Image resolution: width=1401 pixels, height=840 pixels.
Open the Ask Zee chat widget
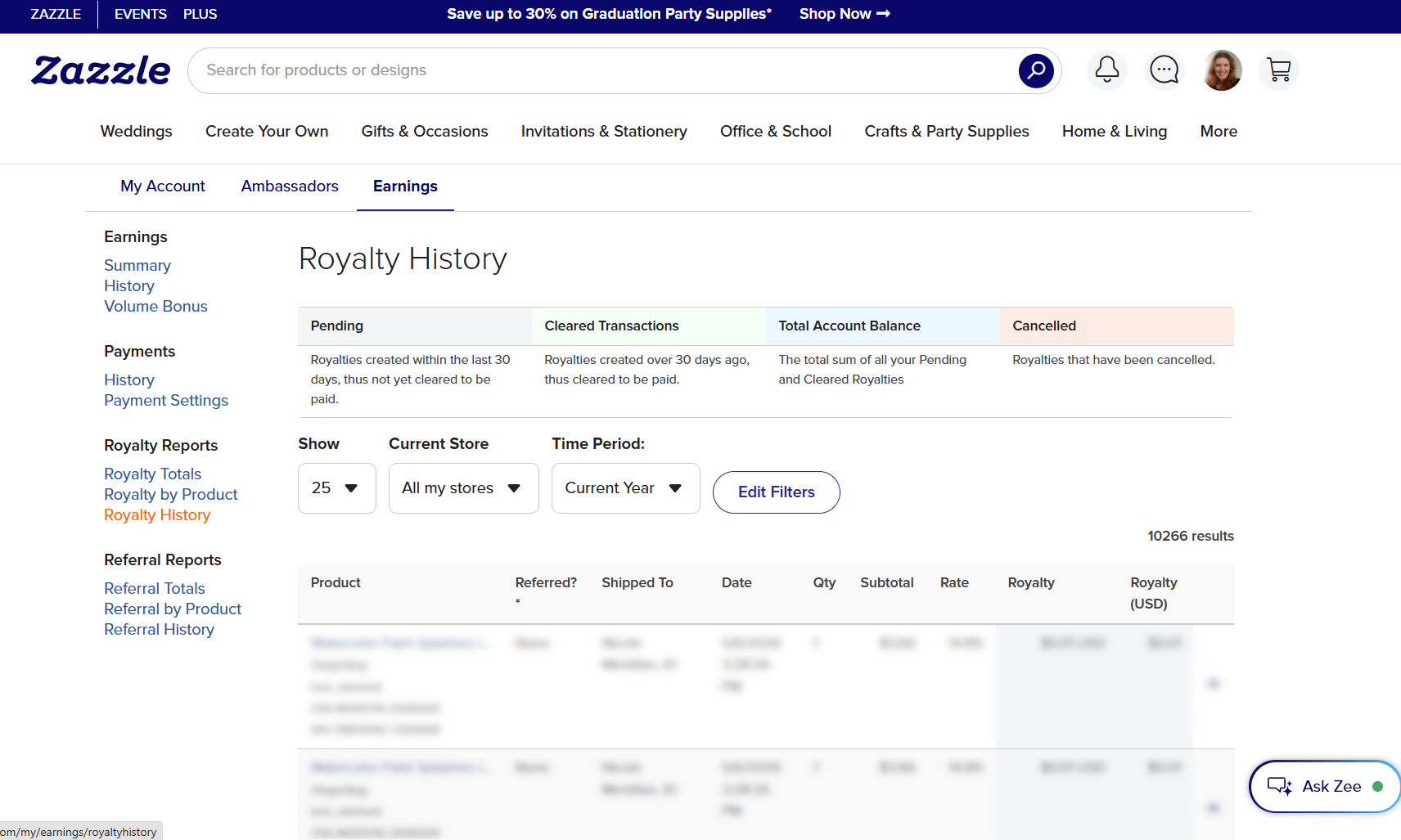(1325, 786)
